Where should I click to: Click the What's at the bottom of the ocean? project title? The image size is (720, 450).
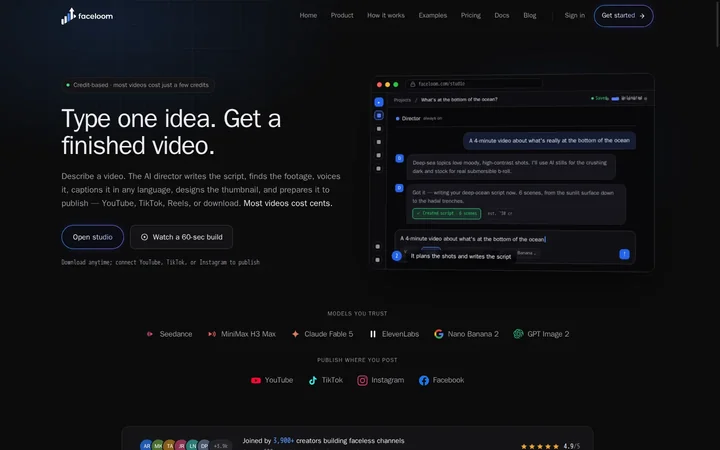pyautogui.click(x=459, y=100)
